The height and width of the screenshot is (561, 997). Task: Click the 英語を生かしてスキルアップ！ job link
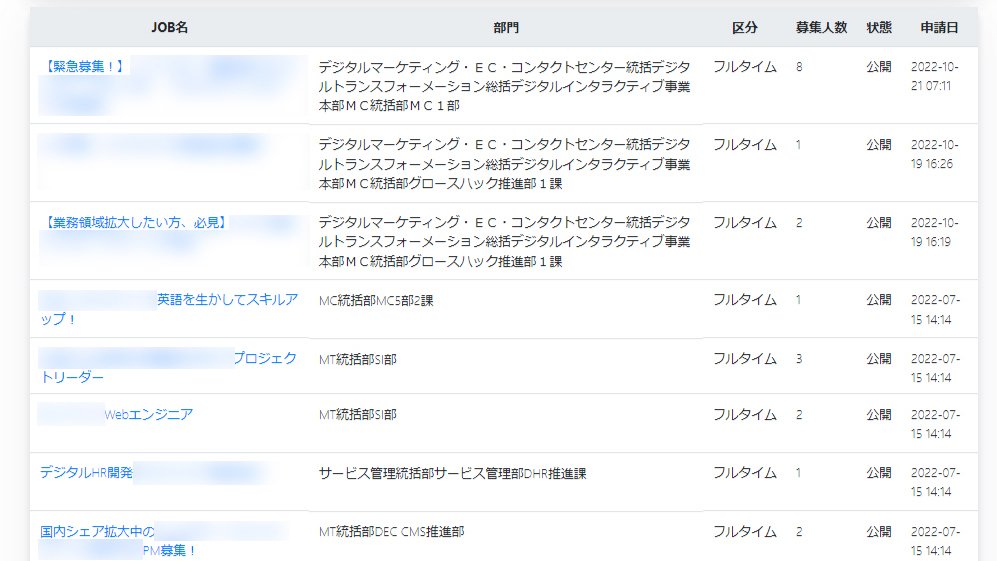pos(226,300)
